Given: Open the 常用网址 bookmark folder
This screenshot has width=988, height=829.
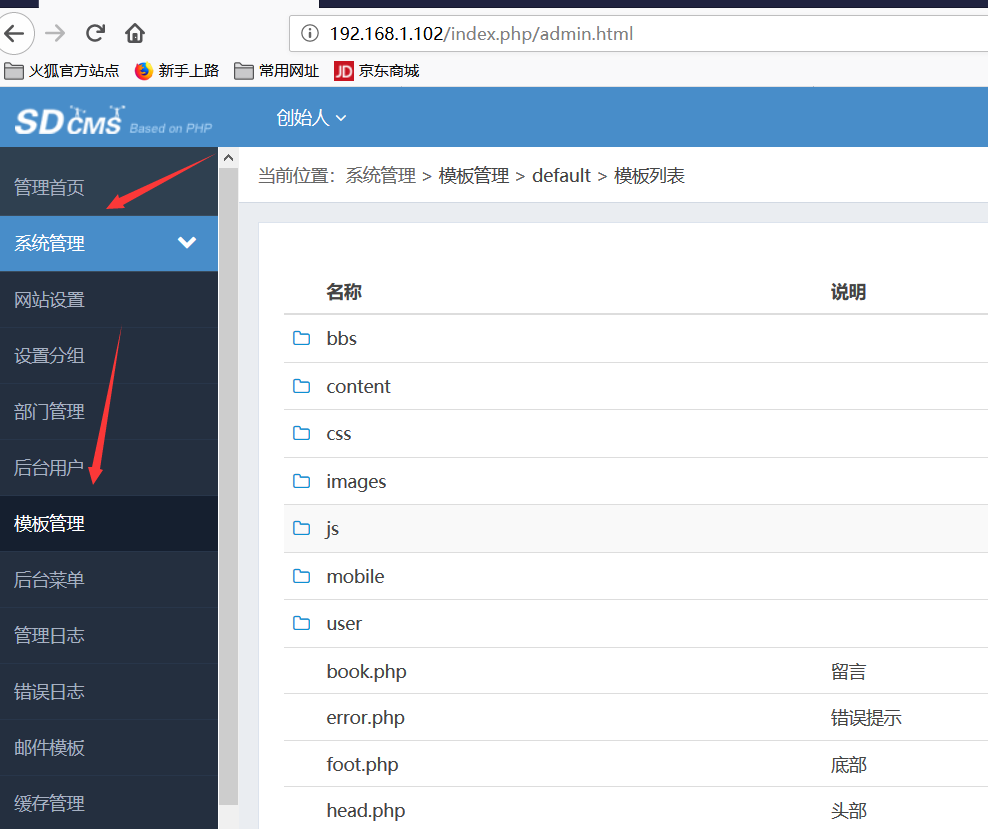Looking at the screenshot, I should tap(277, 71).
